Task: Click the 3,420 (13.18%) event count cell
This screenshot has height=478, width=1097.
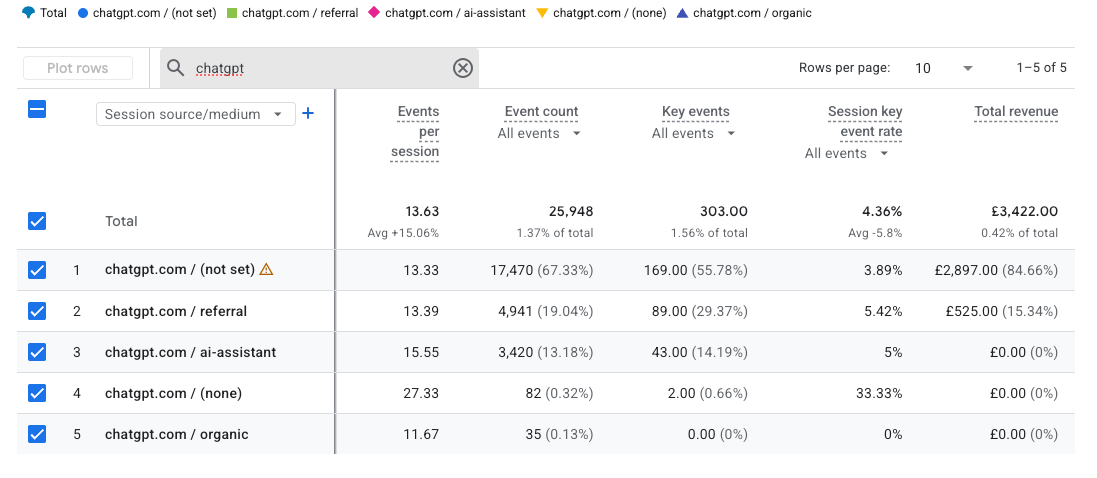Action: tap(546, 352)
